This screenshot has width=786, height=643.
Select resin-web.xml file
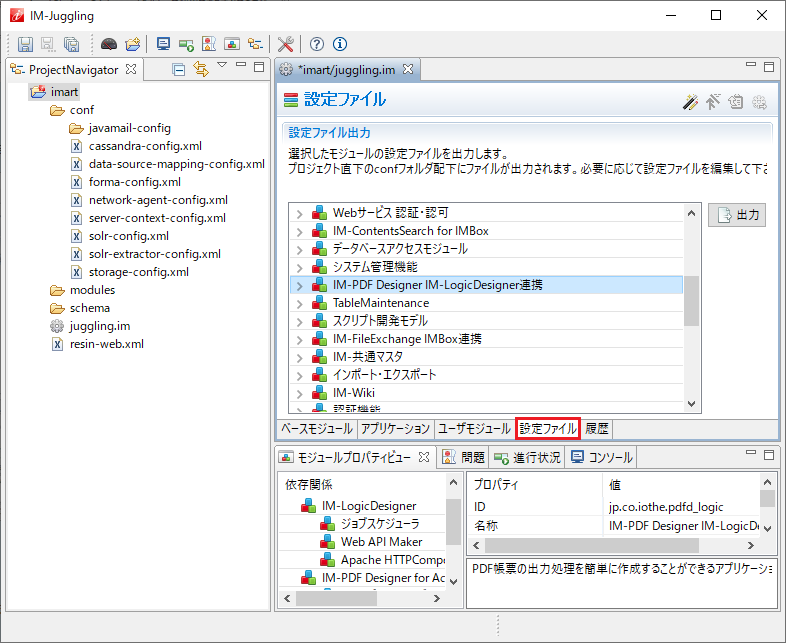tap(107, 344)
